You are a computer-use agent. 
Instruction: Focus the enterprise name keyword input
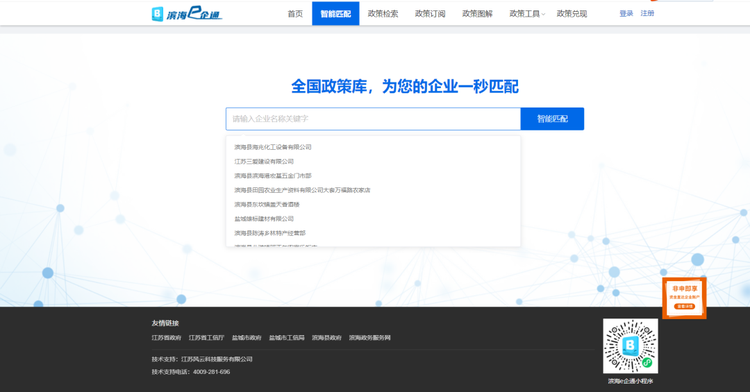click(x=373, y=119)
